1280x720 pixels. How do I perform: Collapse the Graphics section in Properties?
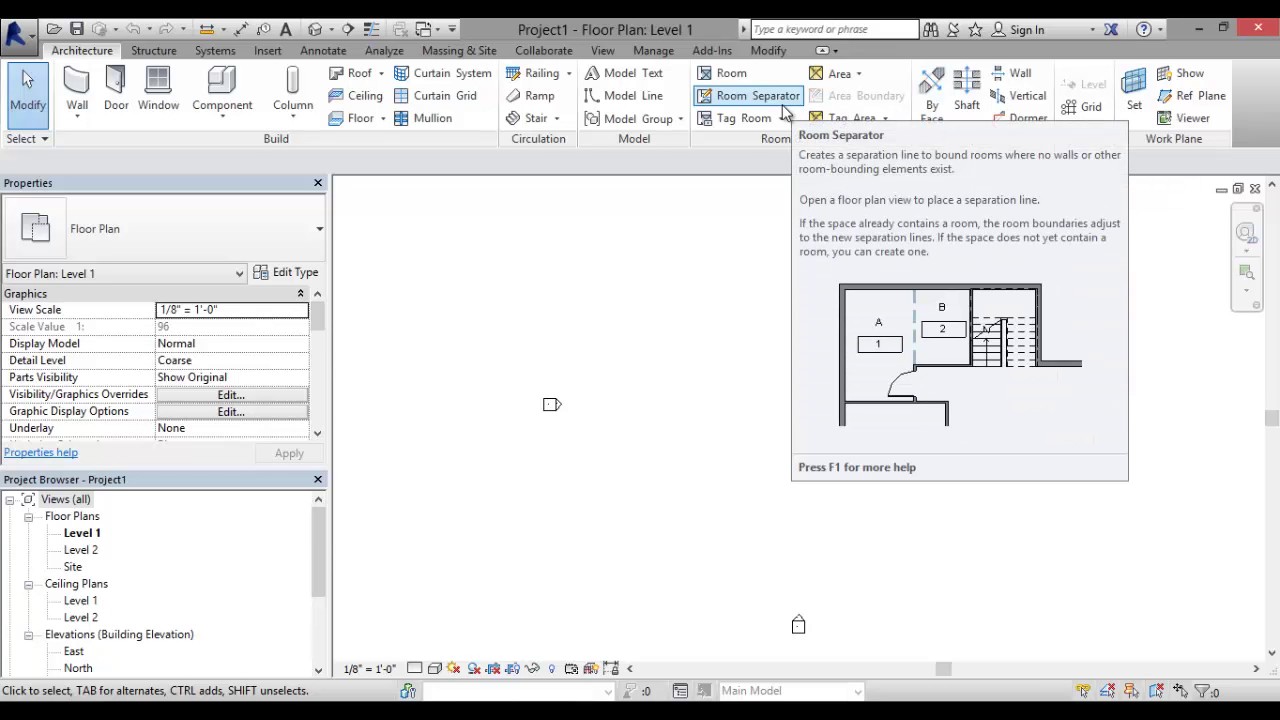300,294
